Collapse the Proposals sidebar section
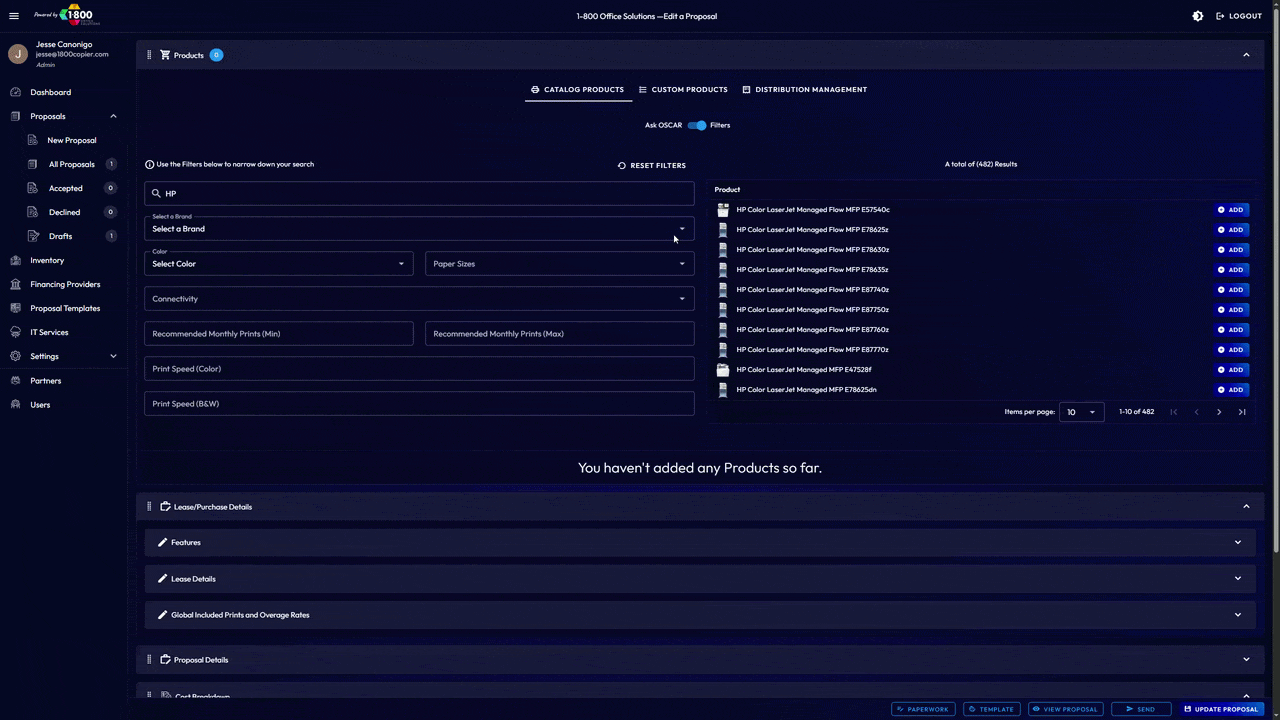 click(x=113, y=116)
